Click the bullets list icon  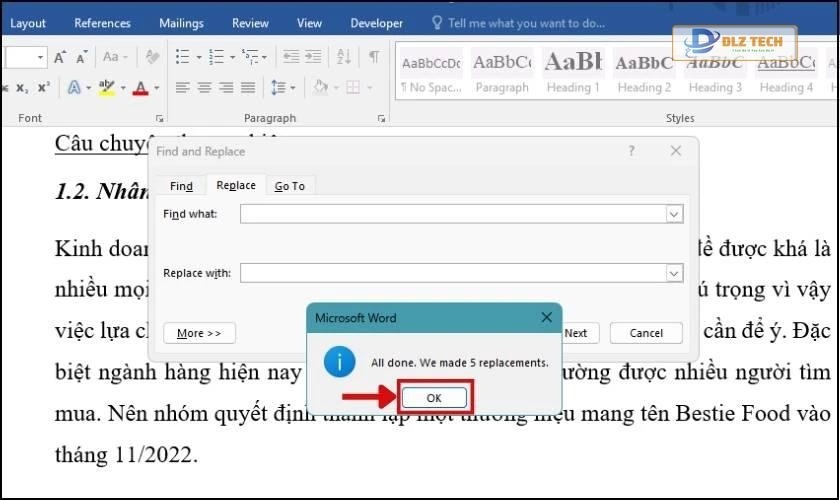(182, 57)
